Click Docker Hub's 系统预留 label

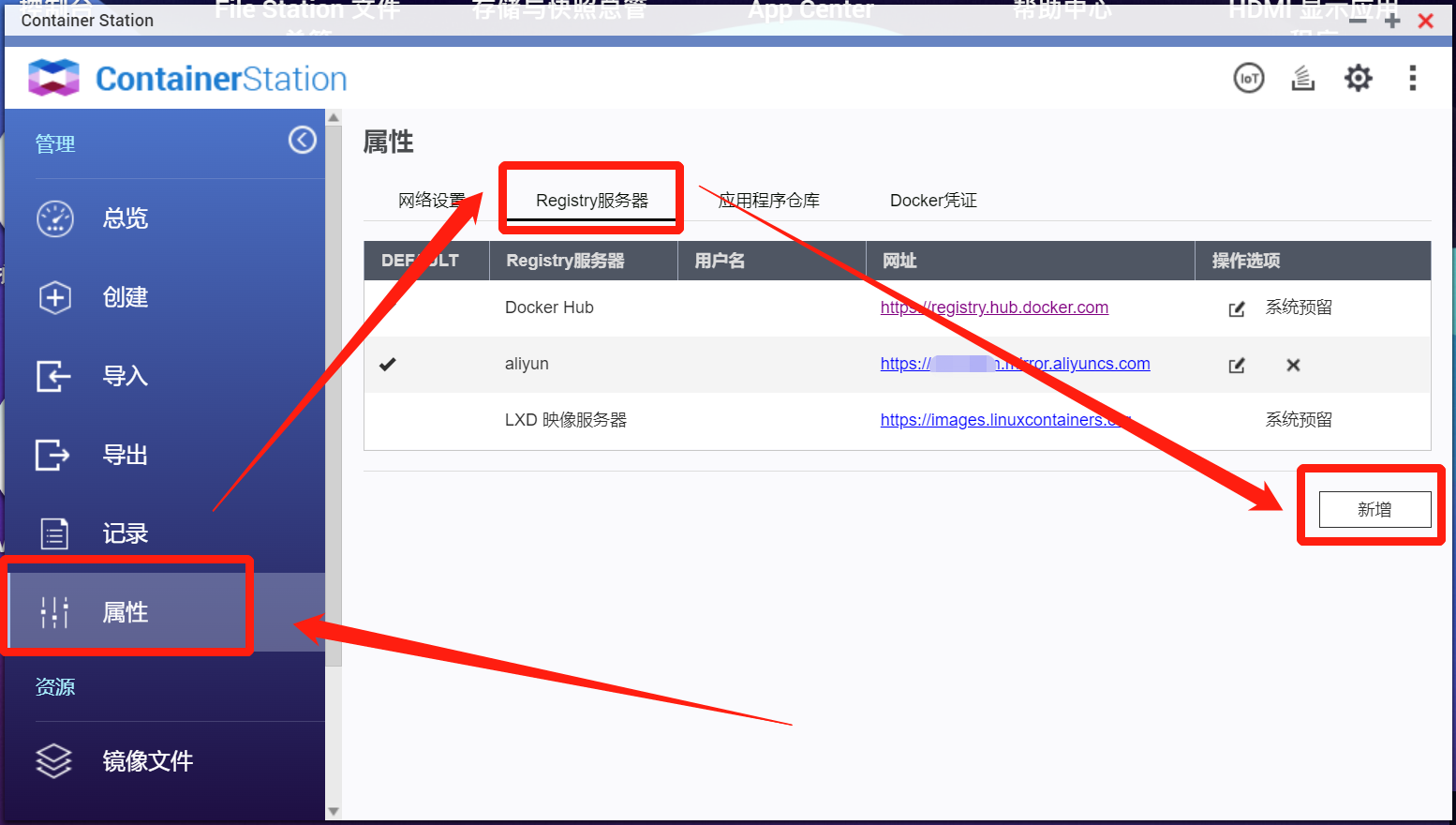[1299, 307]
